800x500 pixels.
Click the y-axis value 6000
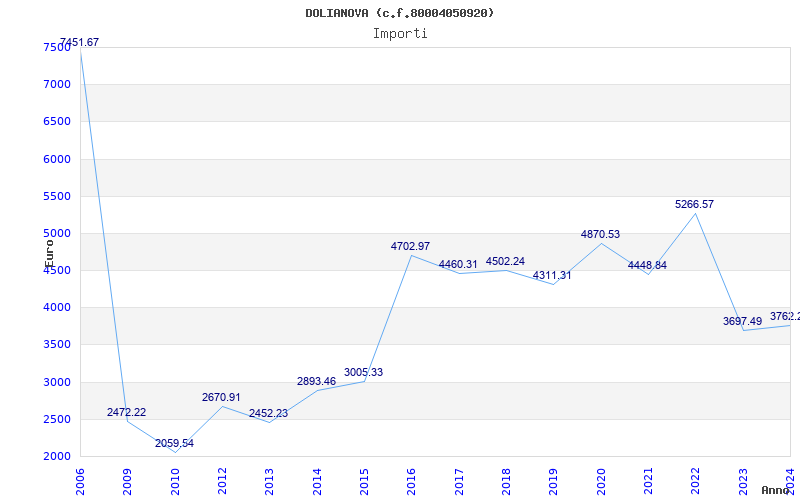pos(57,159)
